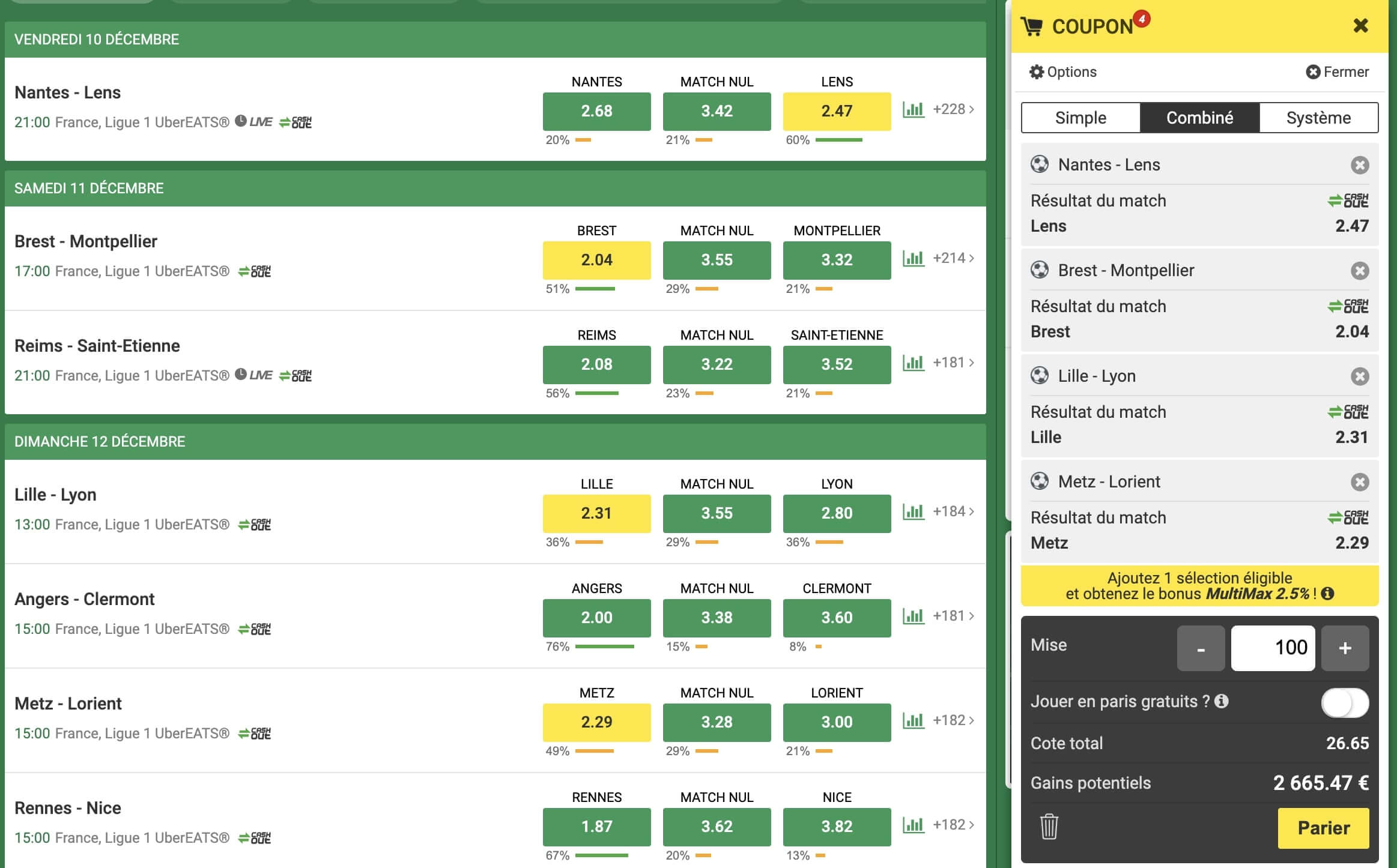1397x868 pixels.
Task: Expand +182 markets for Rennes - Nice
Action: (953, 825)
